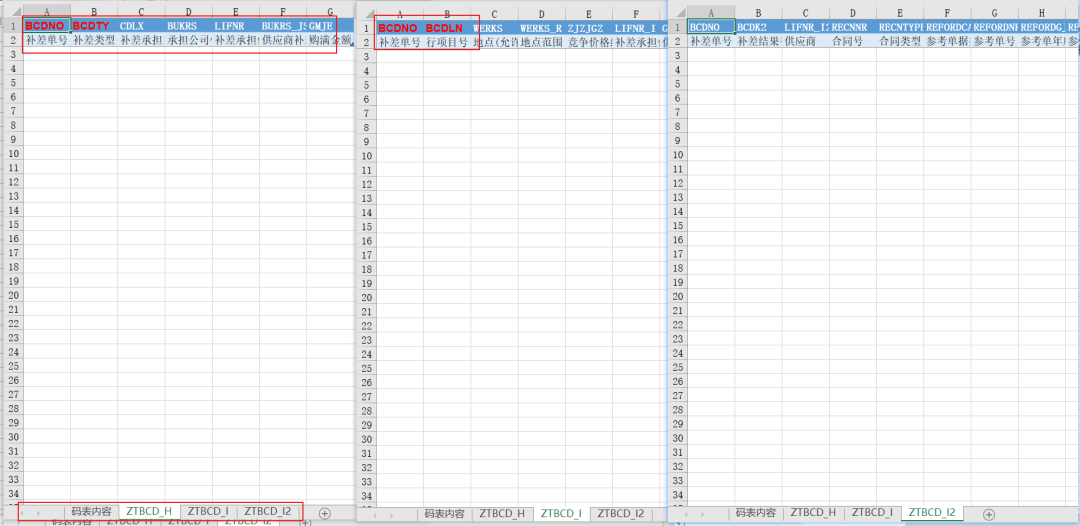The image size is (1080, 526).
Task: Click previous-sheet arrow in middle window
Action: pyautogui.click(x=377, y=514)
